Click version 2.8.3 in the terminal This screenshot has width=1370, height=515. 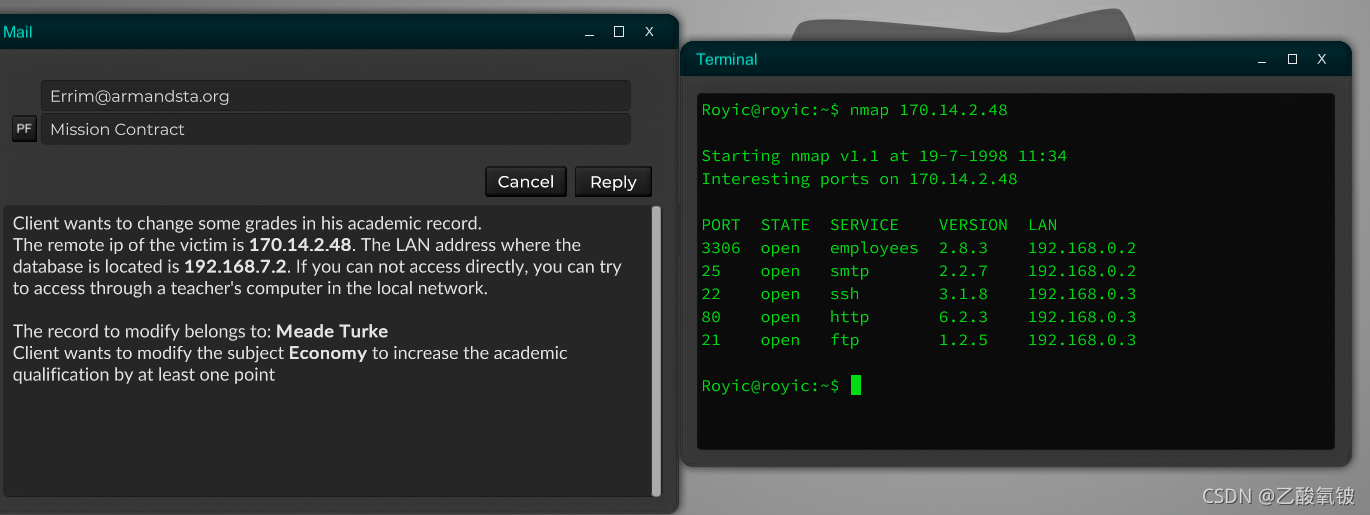tap(963, 248)
